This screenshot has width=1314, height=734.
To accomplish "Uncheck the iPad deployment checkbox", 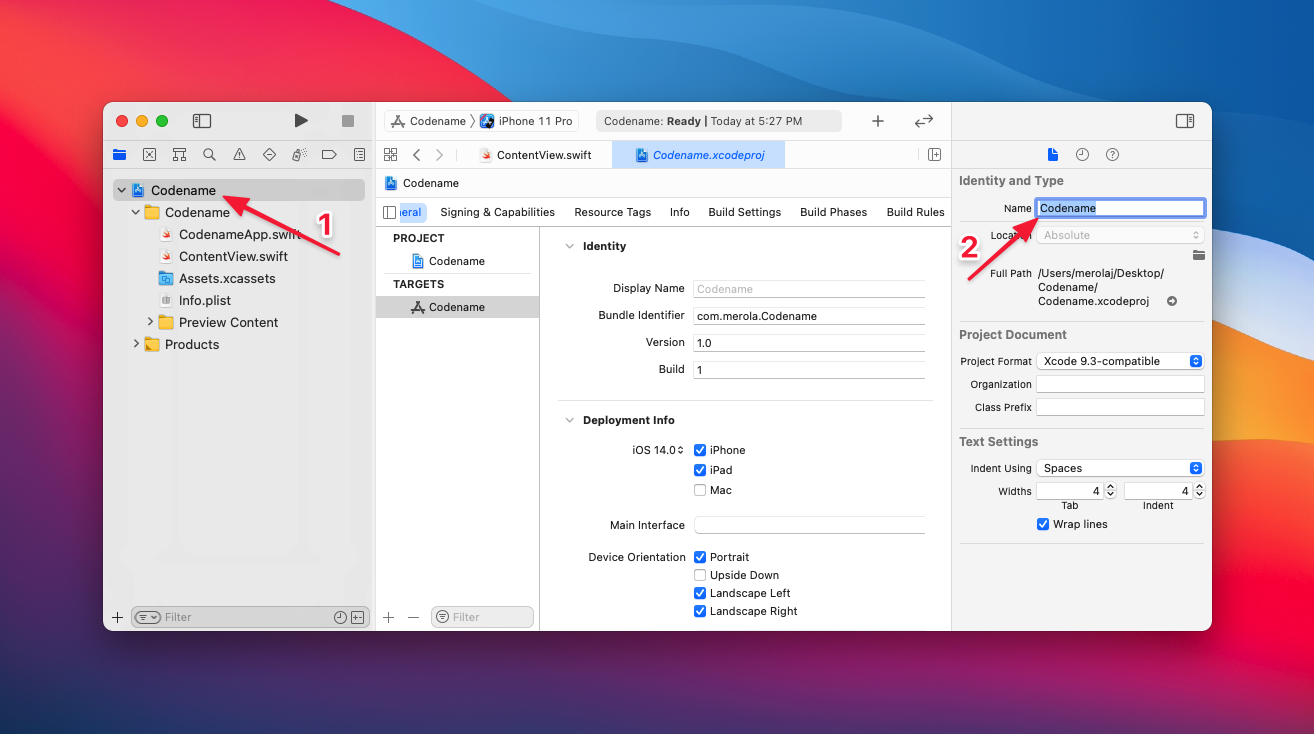I will (x=700, y=470).
